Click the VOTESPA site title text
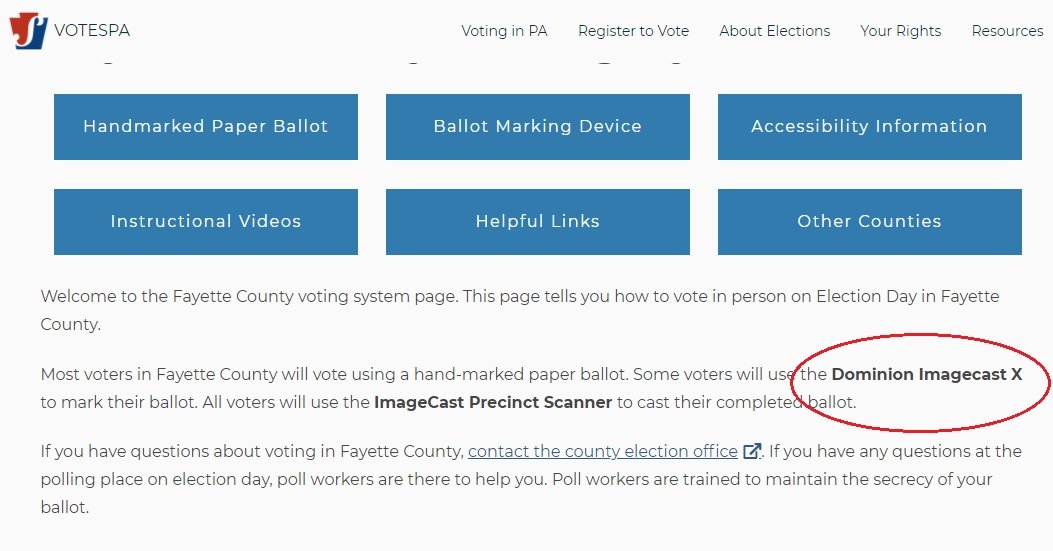The height and width of the screenshot is (551, 1053). pos(92,30)
